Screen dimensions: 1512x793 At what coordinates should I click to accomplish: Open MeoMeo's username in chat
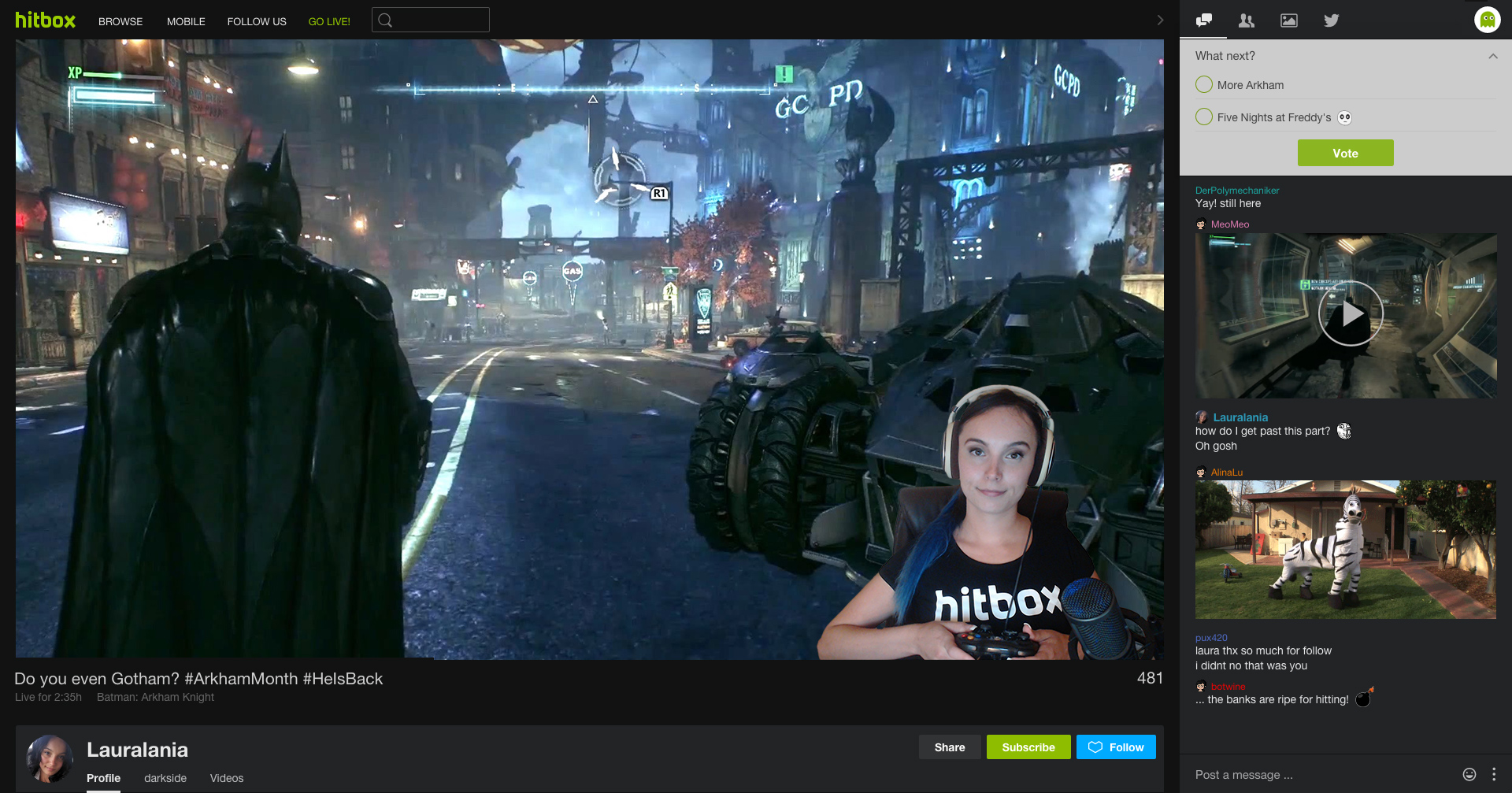click(x=1230, y=224)
